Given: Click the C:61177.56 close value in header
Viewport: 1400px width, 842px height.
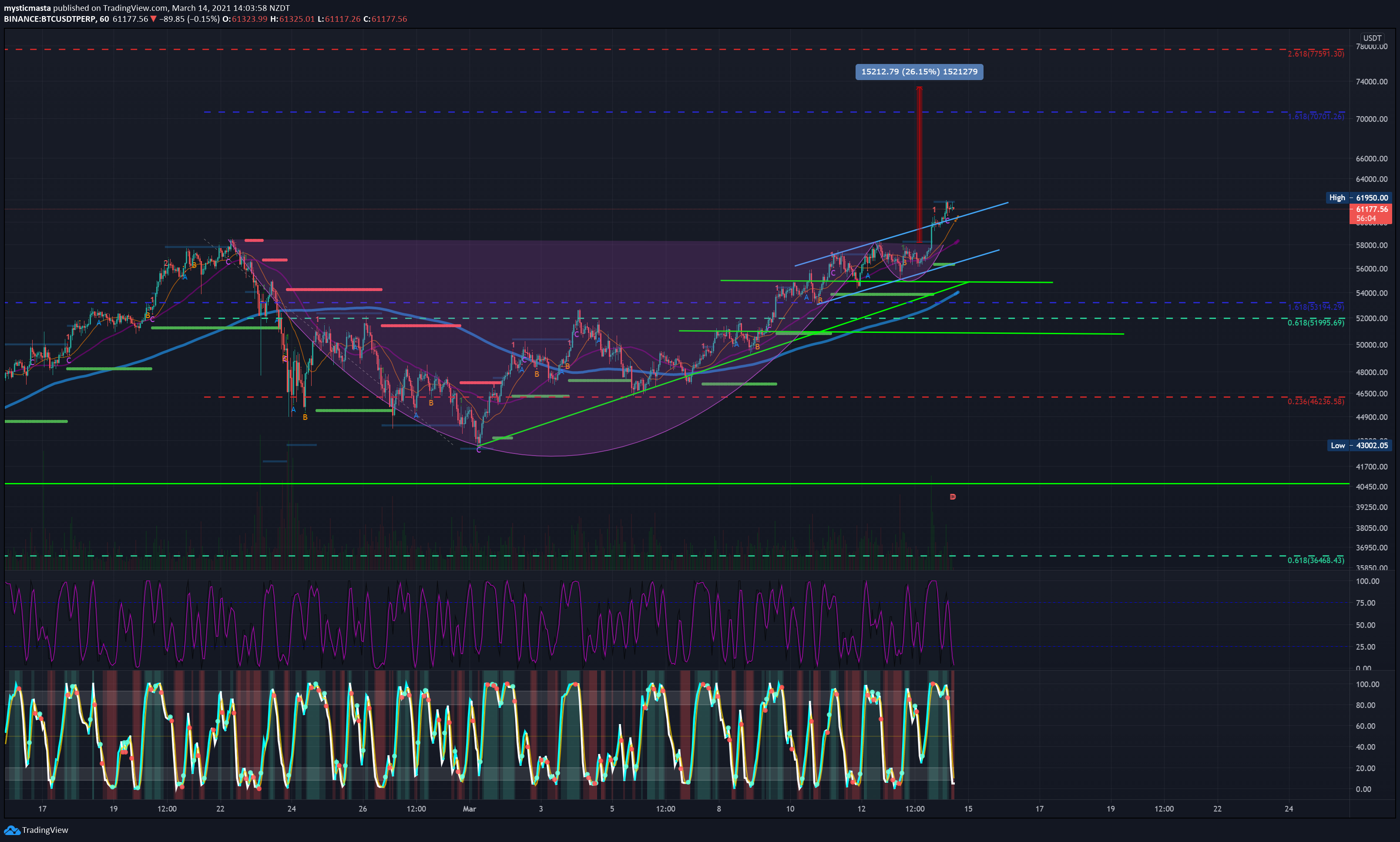Looking at the screenshot, I should 385,19.
